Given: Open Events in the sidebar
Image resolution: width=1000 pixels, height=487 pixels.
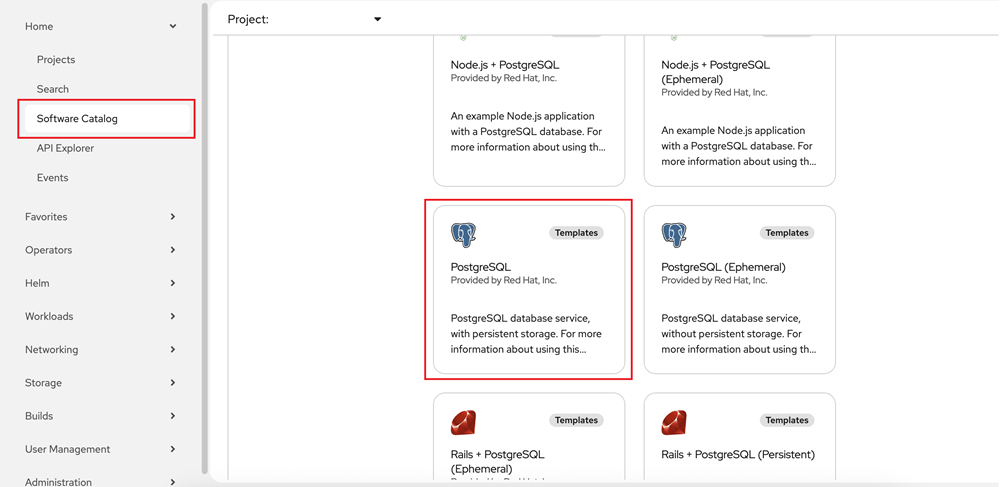Looking at the screenshot, I should tap(52, 177).
